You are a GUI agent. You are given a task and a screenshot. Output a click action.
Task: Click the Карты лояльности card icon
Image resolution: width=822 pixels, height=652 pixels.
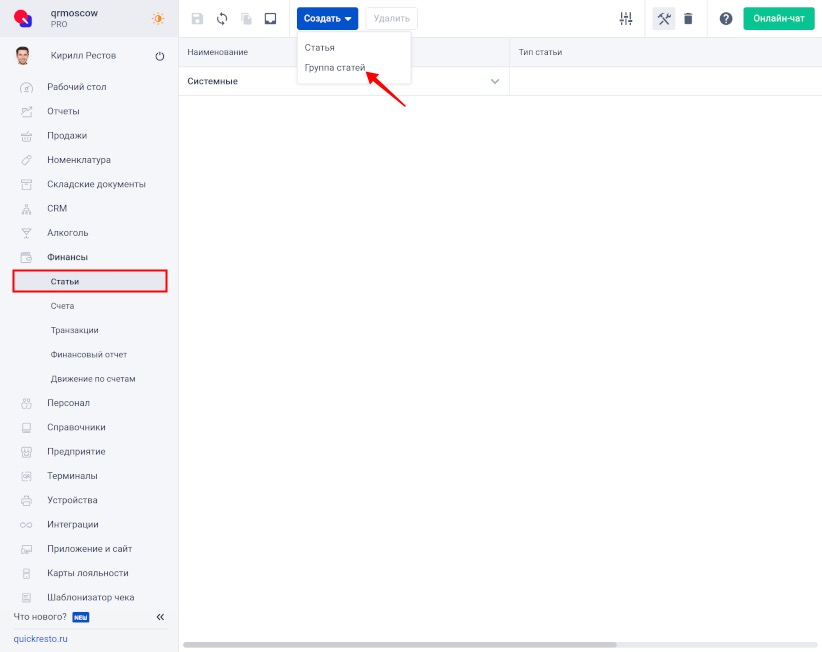[x=26, y=574]
